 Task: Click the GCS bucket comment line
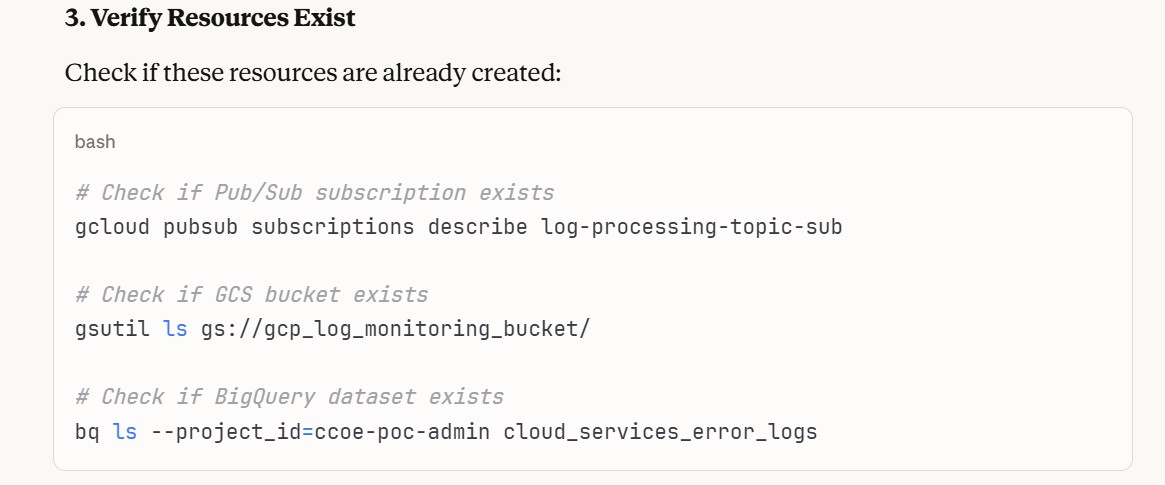tap(251, 295)
